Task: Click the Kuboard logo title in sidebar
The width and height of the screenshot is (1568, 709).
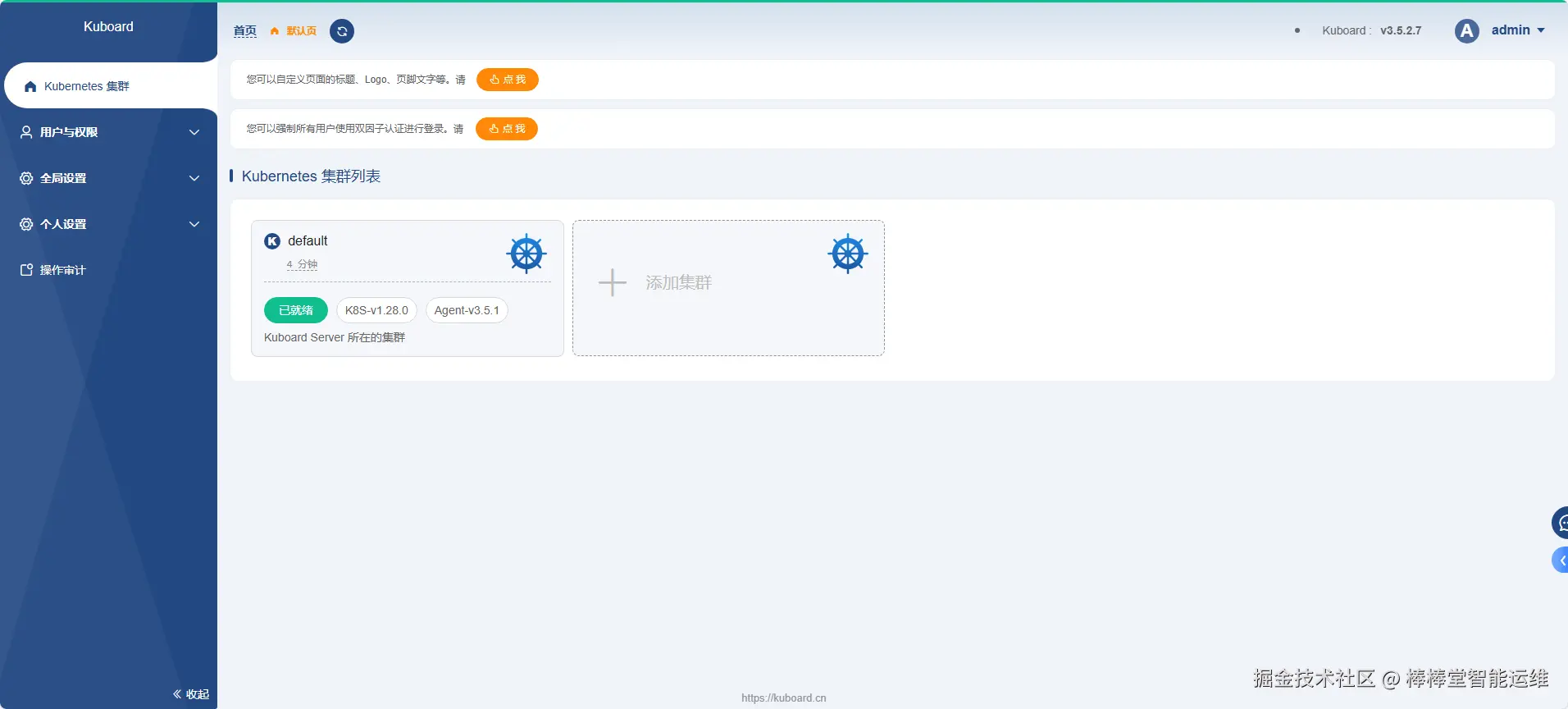Action: 108,26
